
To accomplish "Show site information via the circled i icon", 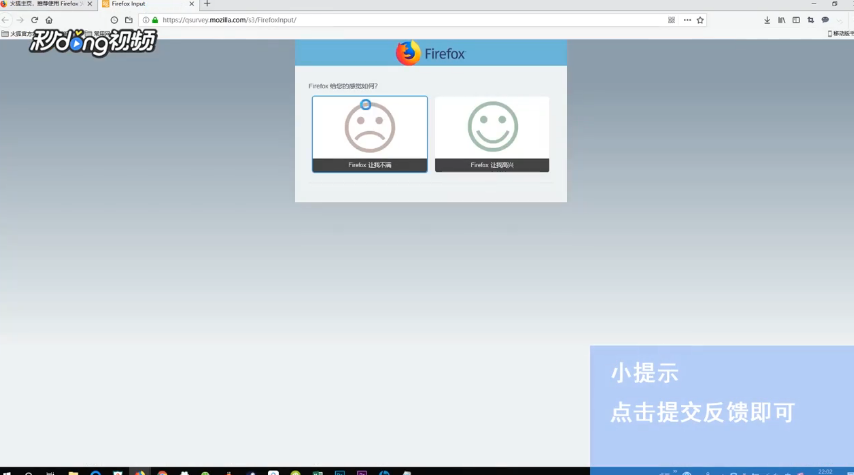I will (x=146, y=20).
